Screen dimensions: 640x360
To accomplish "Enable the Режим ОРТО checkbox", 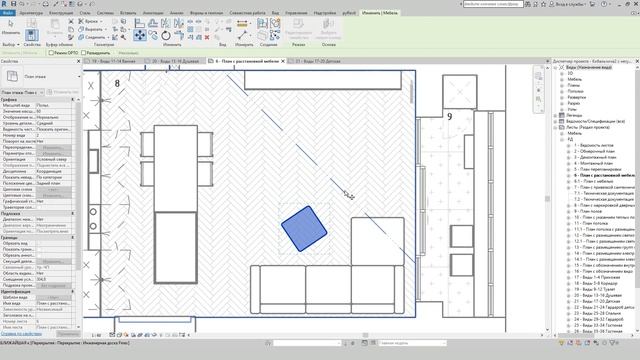I will pyautogui.click(x=51, y=53).
